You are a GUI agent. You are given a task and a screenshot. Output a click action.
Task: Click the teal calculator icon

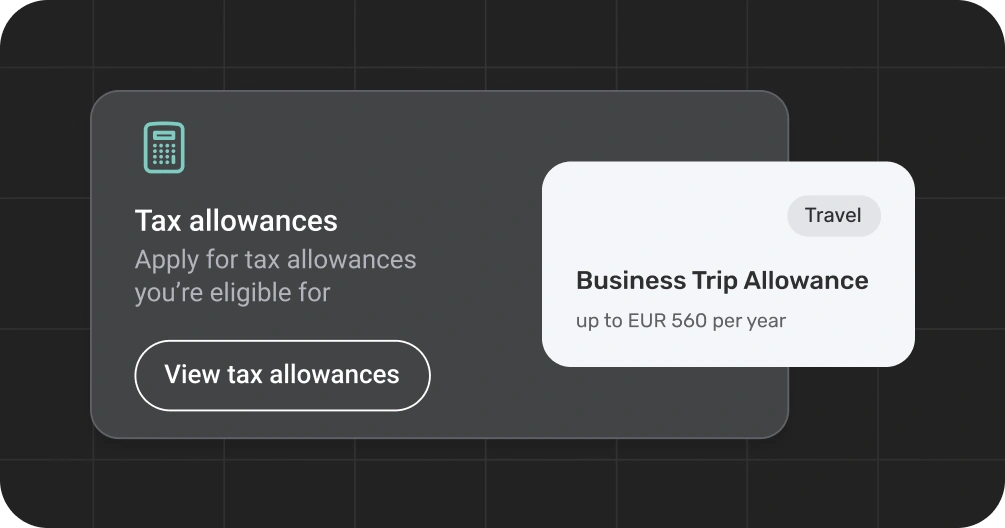164,148
